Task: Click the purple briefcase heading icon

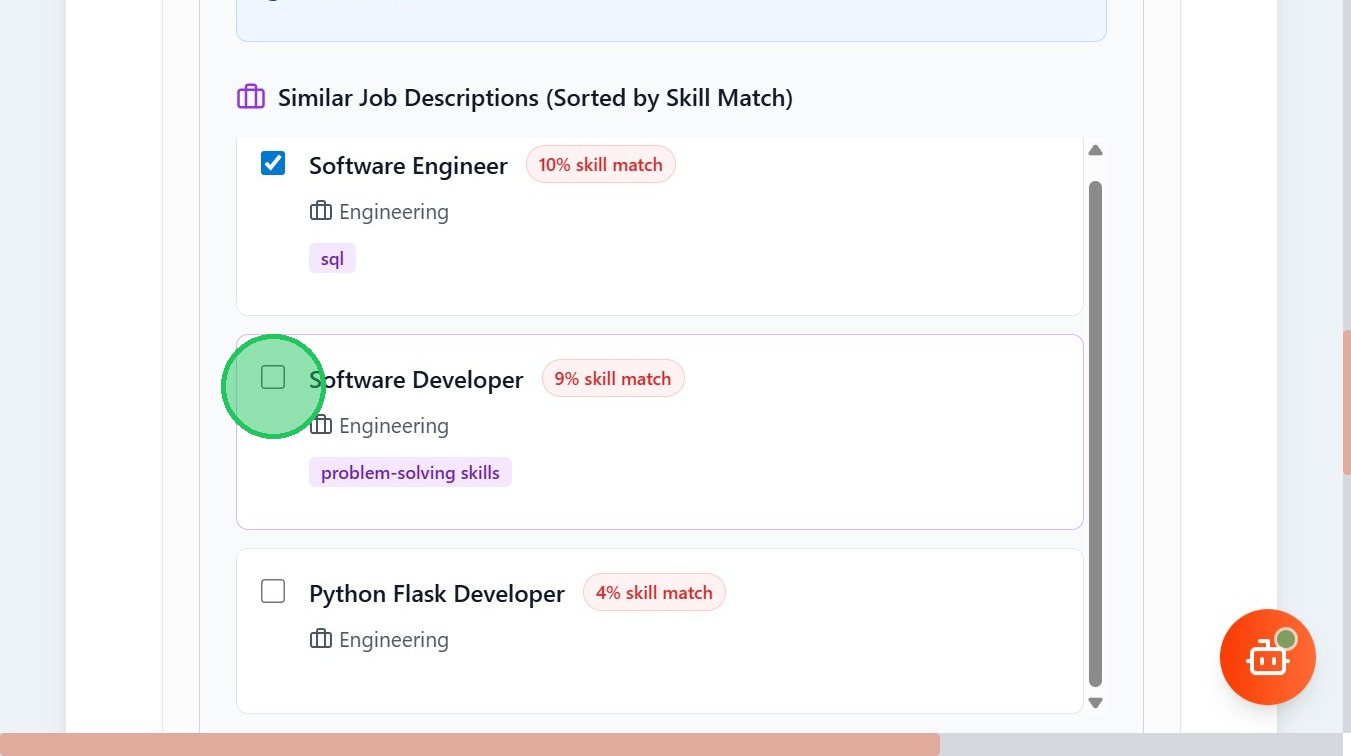Action: click(250, 97)
